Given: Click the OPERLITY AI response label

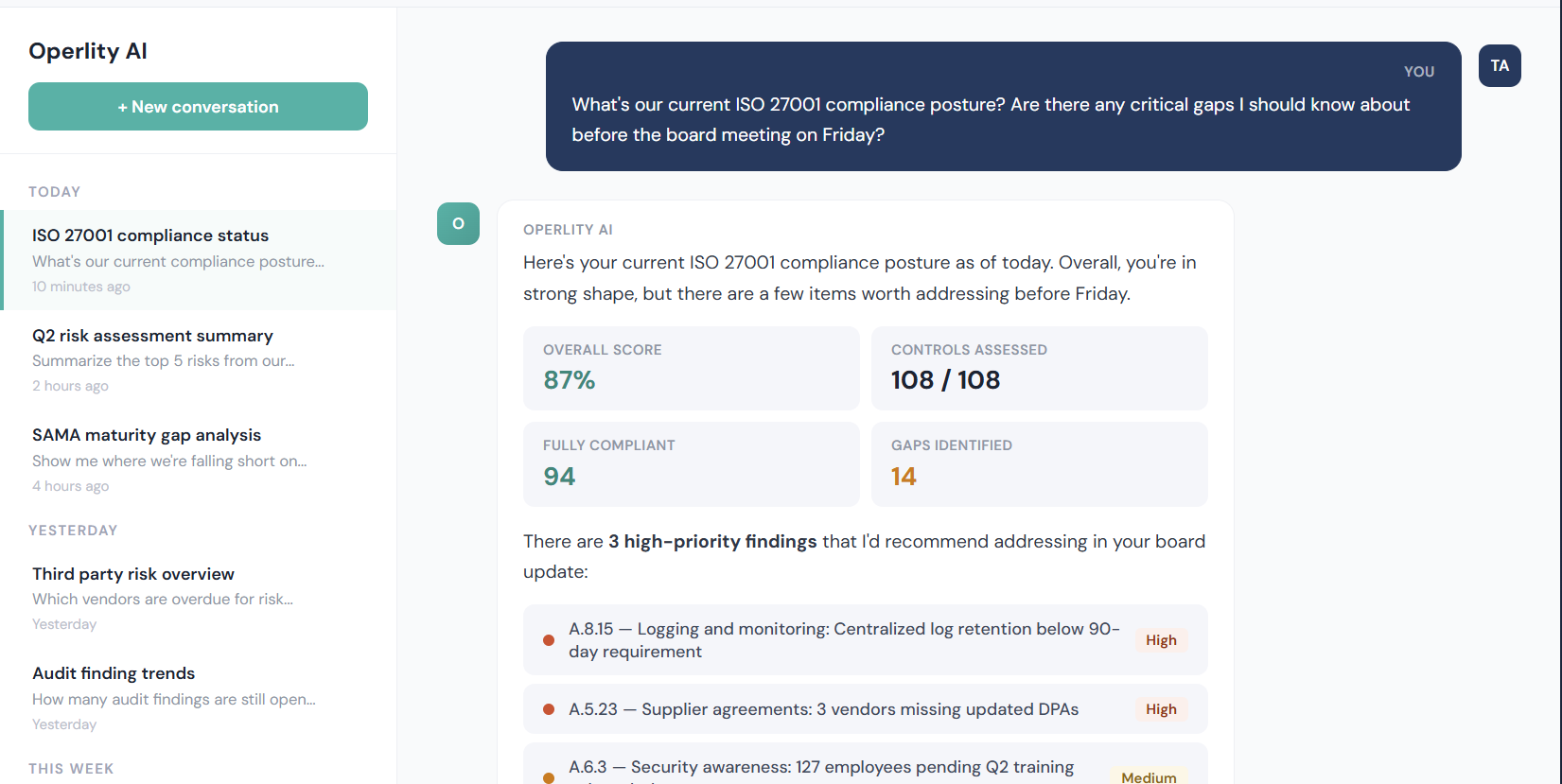Looking at the screenshot, I should point(568,230).
